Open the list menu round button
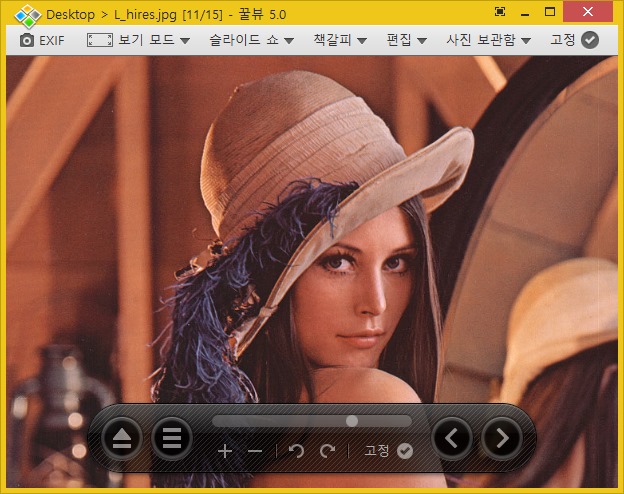The image size is (624, 494). (x=172, y=438)
